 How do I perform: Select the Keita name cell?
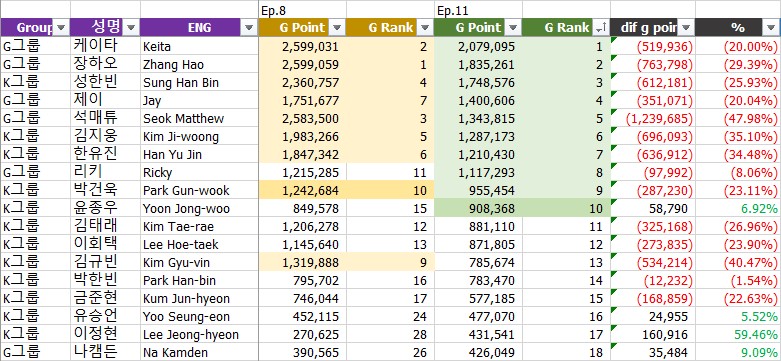199,47
